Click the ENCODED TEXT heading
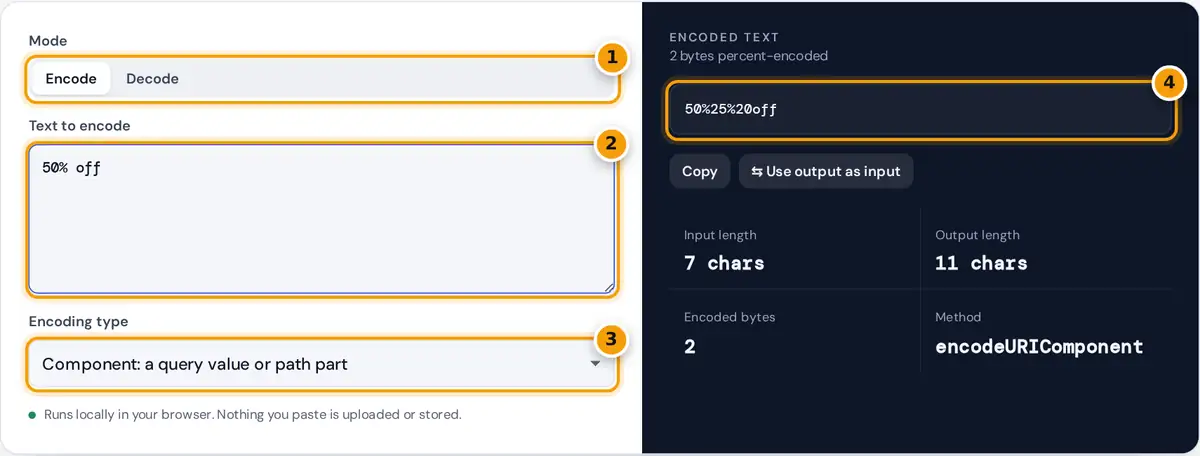Image resolution: width=1200 pixels, height=456 pixels. click(x=724, y=37)
